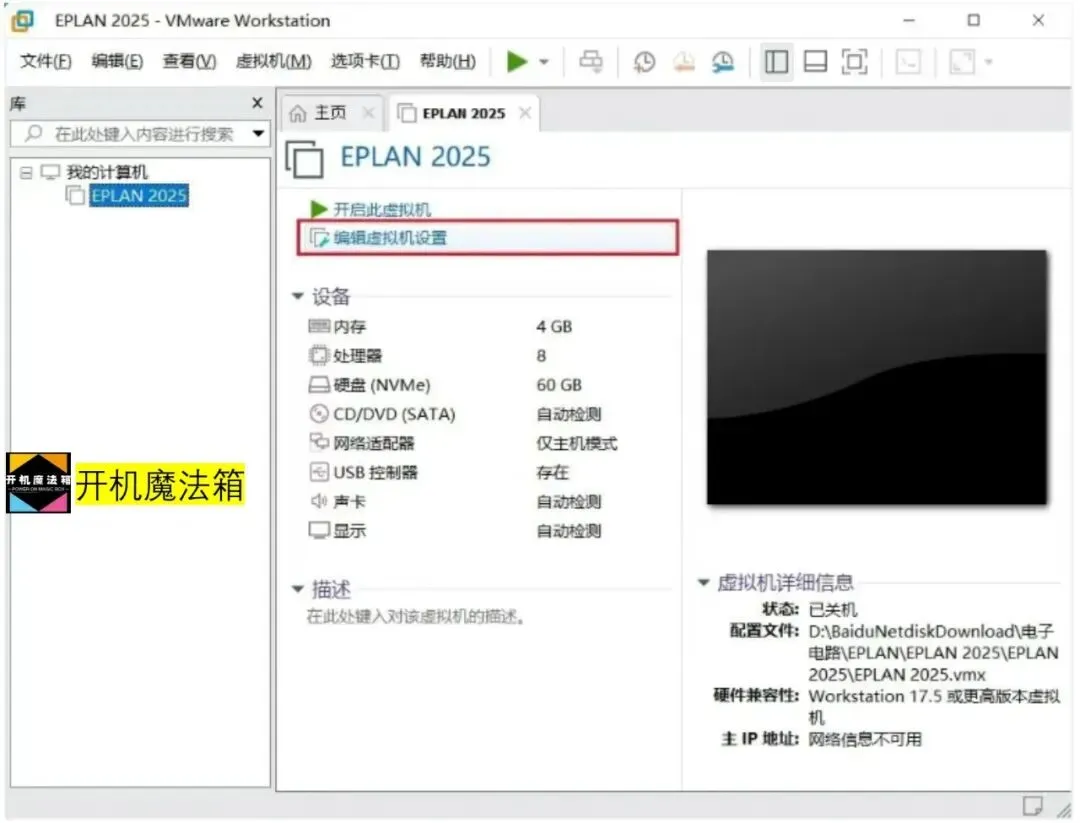Open the 帮助(H) menu
The height and width of the screenshot is (823, 1080).
coord(448,61)
